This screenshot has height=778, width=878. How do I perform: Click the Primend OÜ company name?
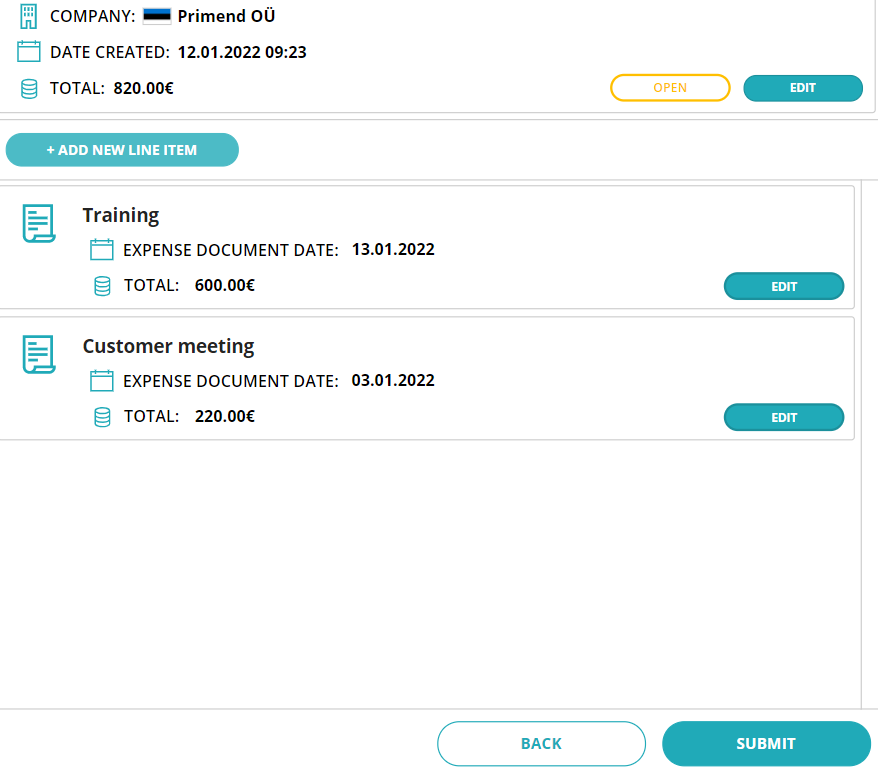pyautogui.click(x=226, y=16)
